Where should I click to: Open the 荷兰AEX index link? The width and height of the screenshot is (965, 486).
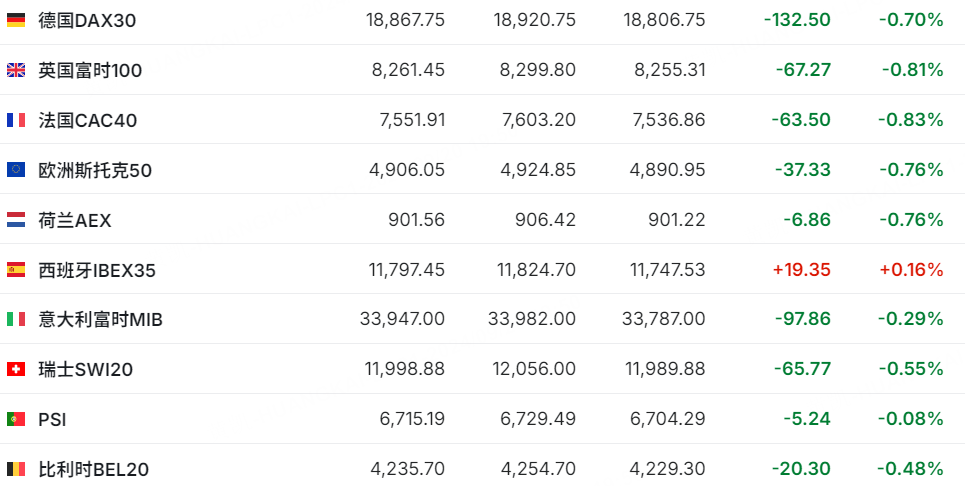pos(74,220)
